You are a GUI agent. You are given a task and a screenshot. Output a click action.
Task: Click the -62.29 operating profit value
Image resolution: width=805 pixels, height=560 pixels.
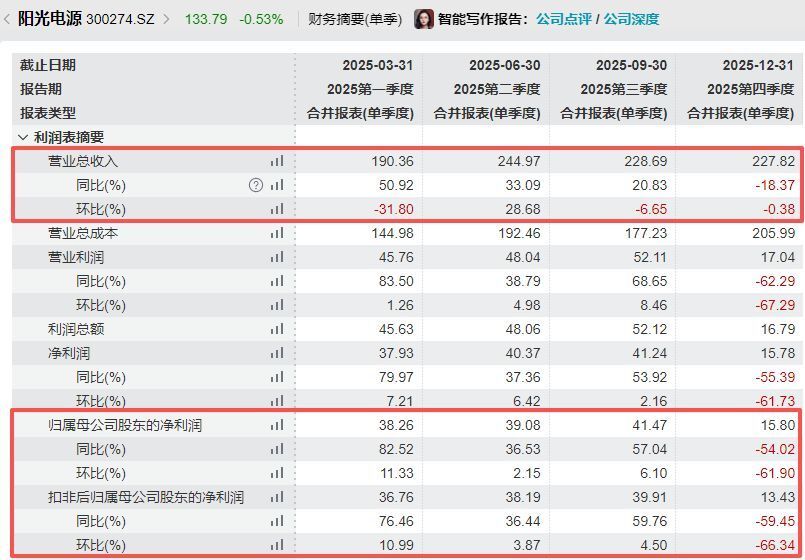[775, 281]
